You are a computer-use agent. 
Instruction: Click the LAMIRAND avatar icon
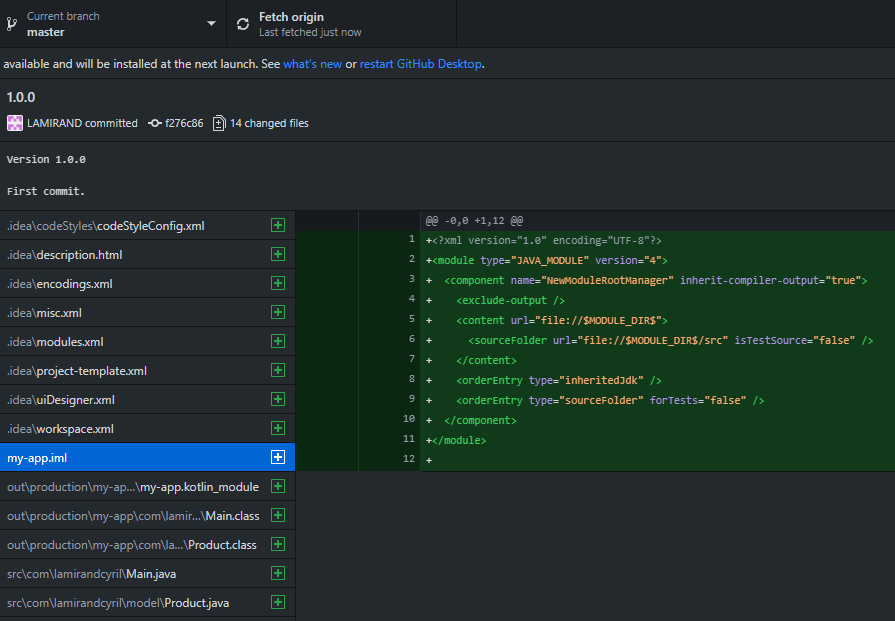[x=15, y=123]
